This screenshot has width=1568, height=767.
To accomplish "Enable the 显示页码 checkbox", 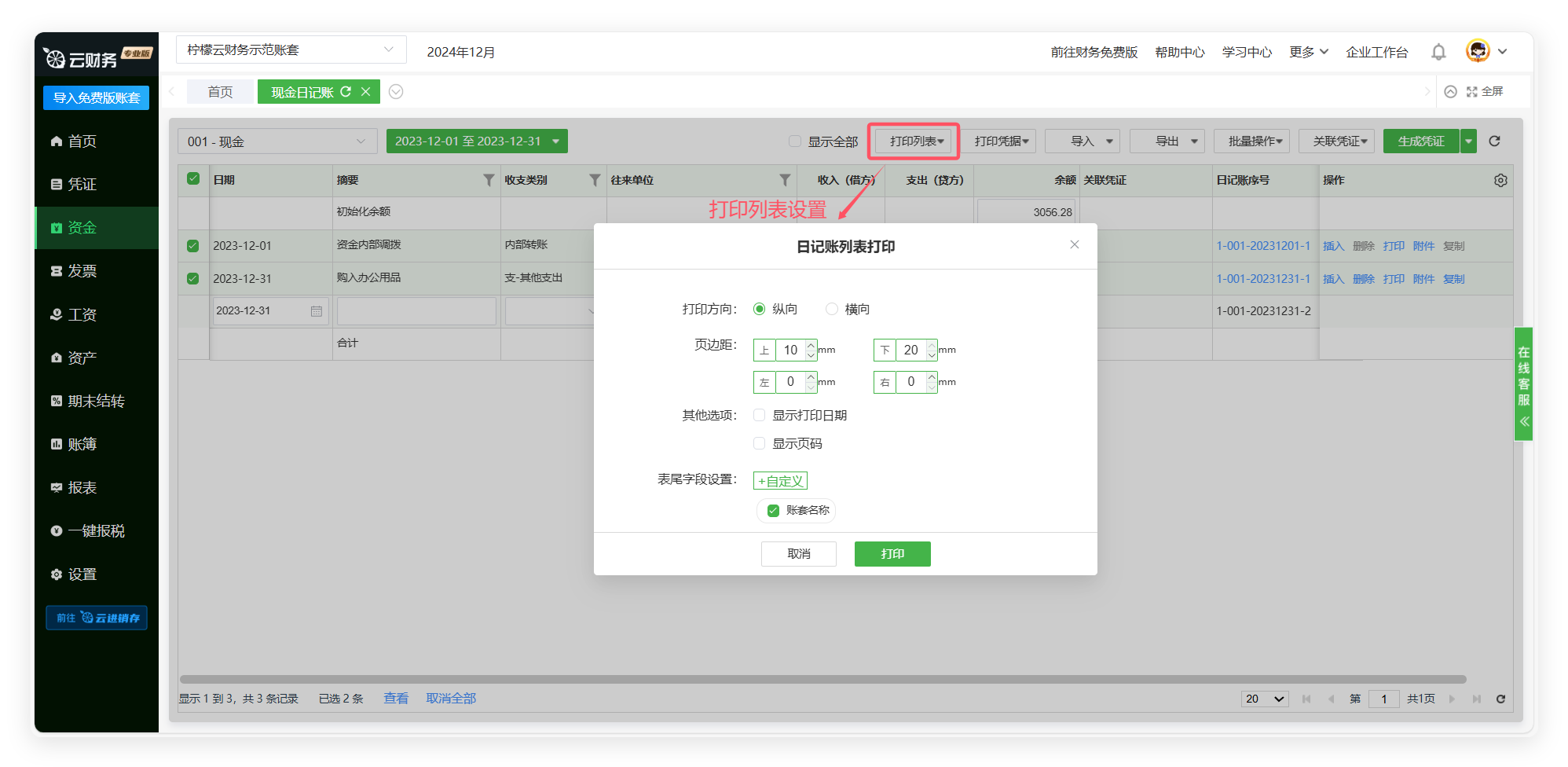I will click(x=760, y=443).
